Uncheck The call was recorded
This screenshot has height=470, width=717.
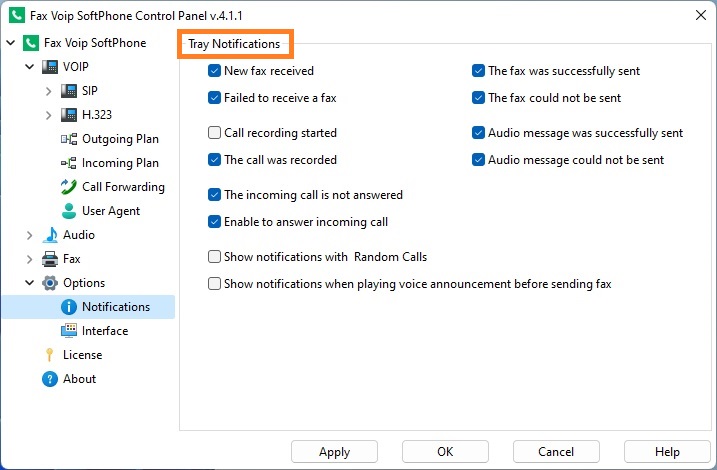(214, 160)
